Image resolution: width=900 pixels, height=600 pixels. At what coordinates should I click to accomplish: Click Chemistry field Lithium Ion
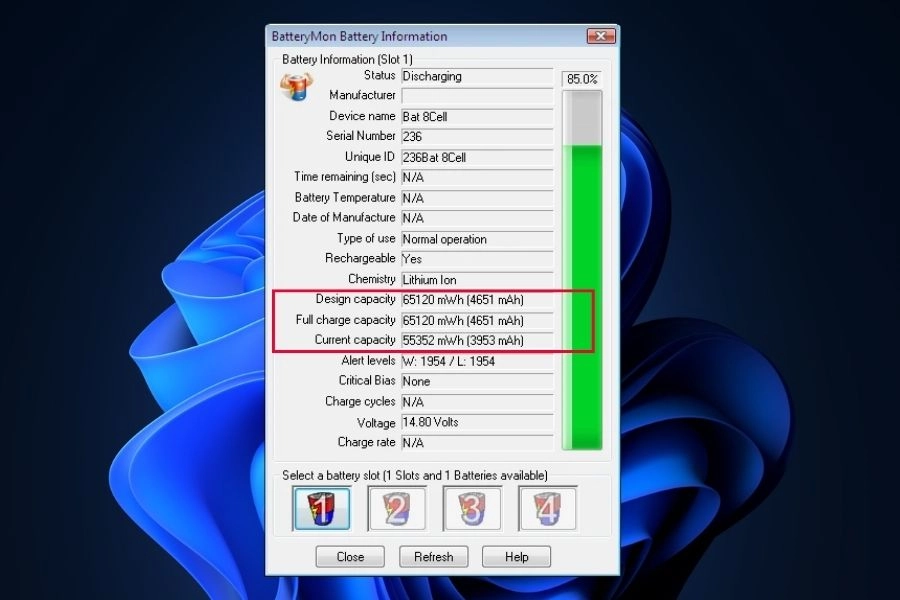477,280
